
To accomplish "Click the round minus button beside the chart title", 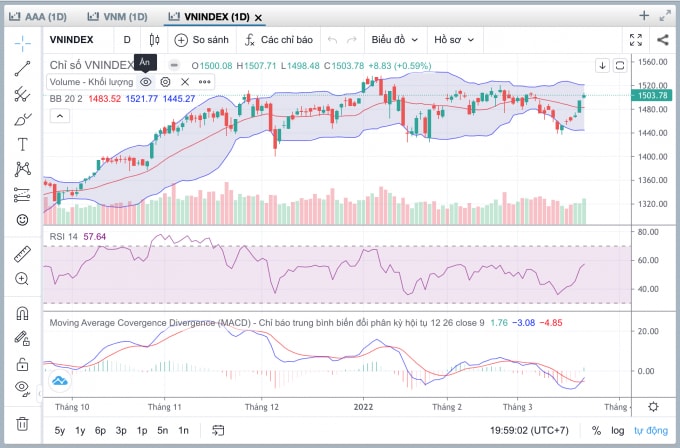I will point(174,65).
